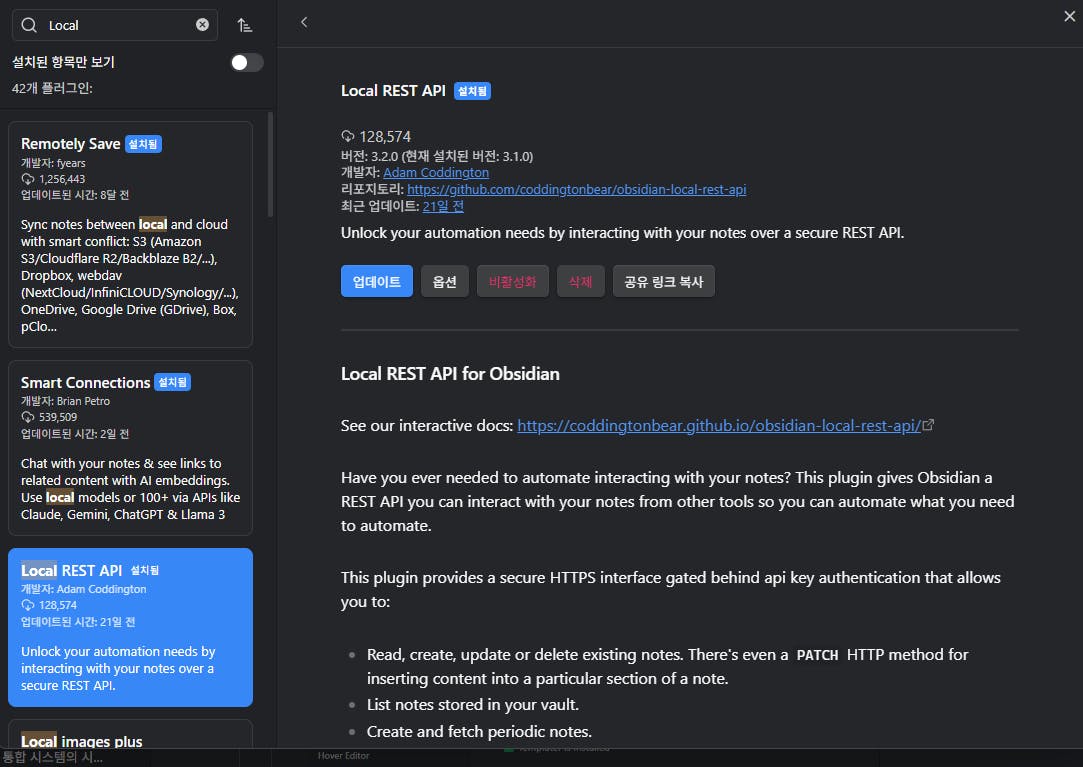Open the Smart Connections plugin card

(x=131, y=448)
